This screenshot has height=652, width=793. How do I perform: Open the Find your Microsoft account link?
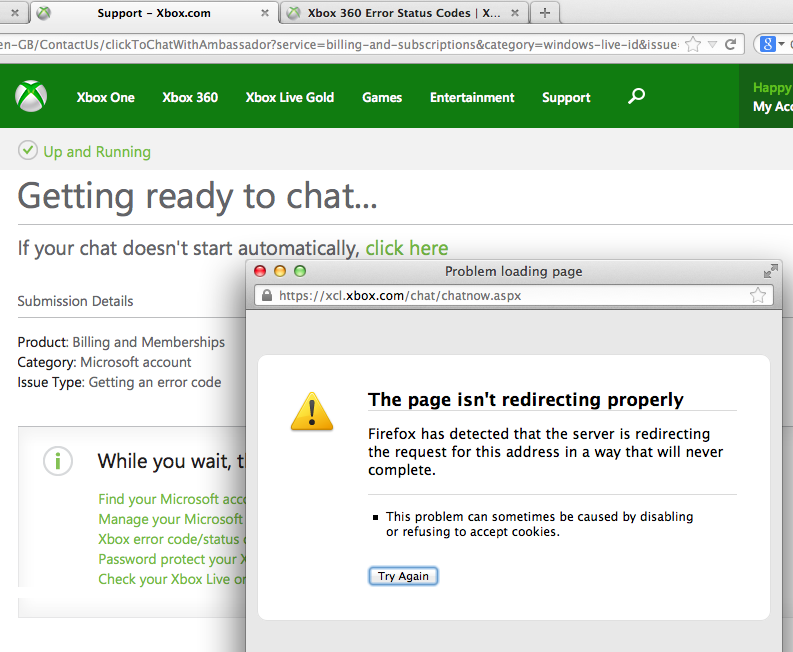pyautogui.click(x=171, y=499)
